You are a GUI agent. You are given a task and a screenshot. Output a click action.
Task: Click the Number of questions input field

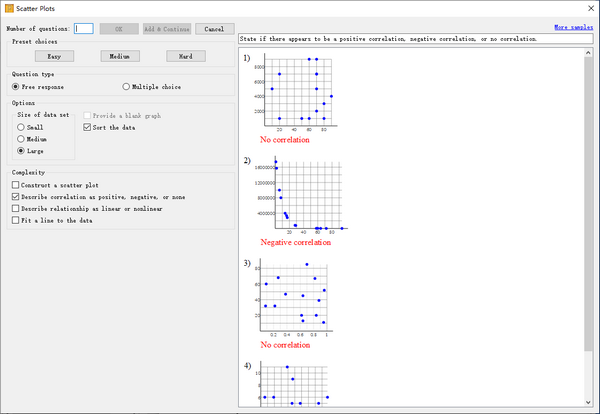(x=84, y=29)
